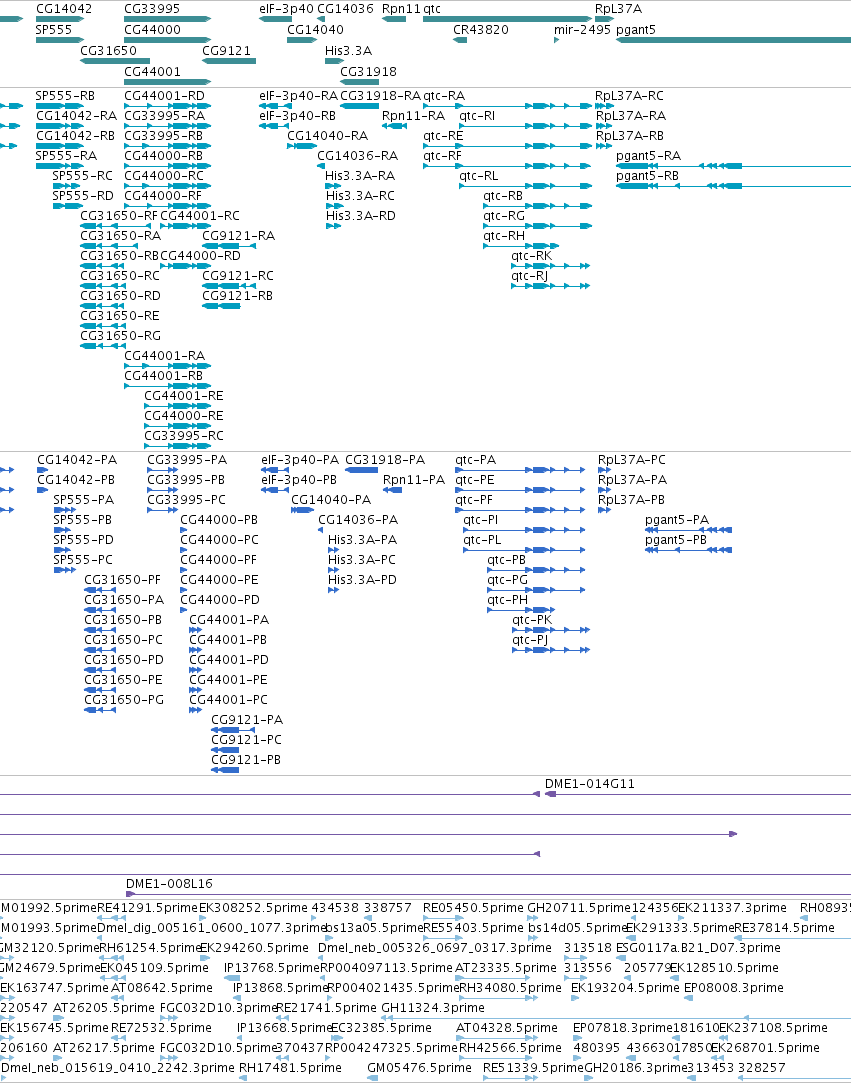Select the mir-2495 gene label

click(x=582, y=30)
